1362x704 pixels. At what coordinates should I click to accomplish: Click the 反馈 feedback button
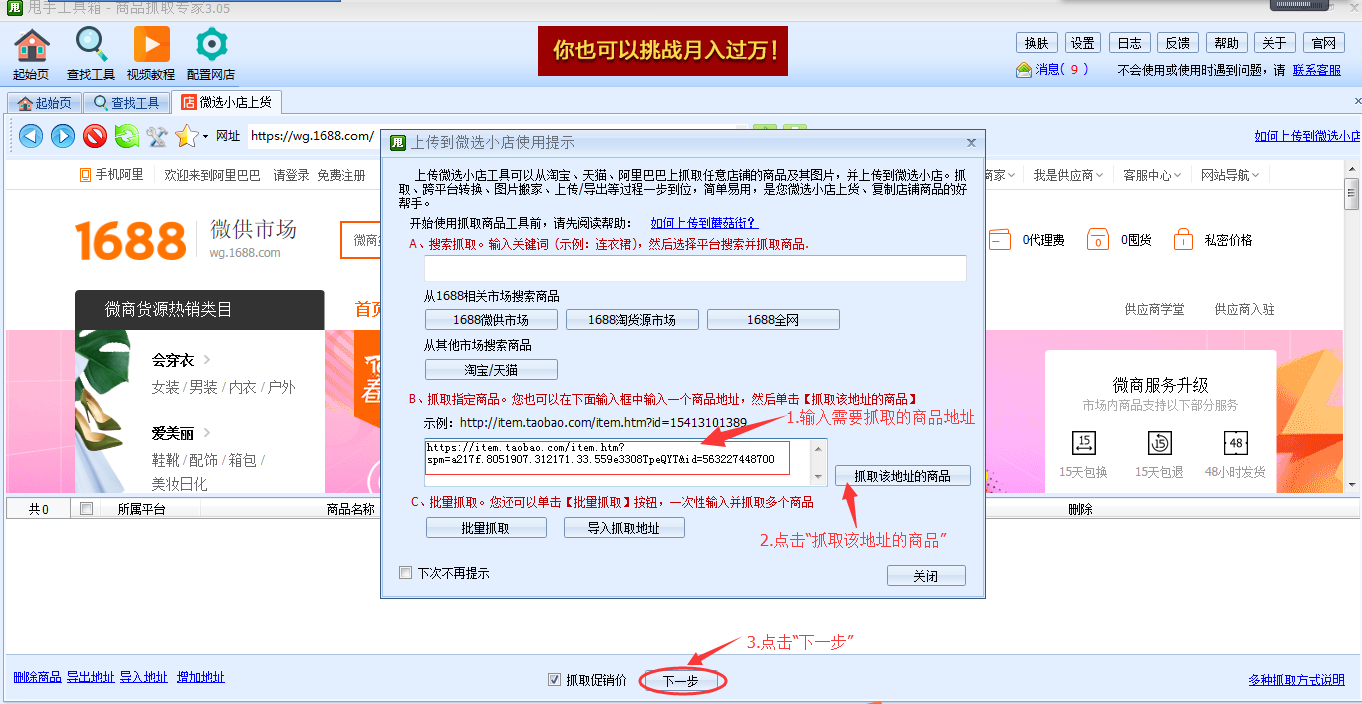tap(1177, 43)
